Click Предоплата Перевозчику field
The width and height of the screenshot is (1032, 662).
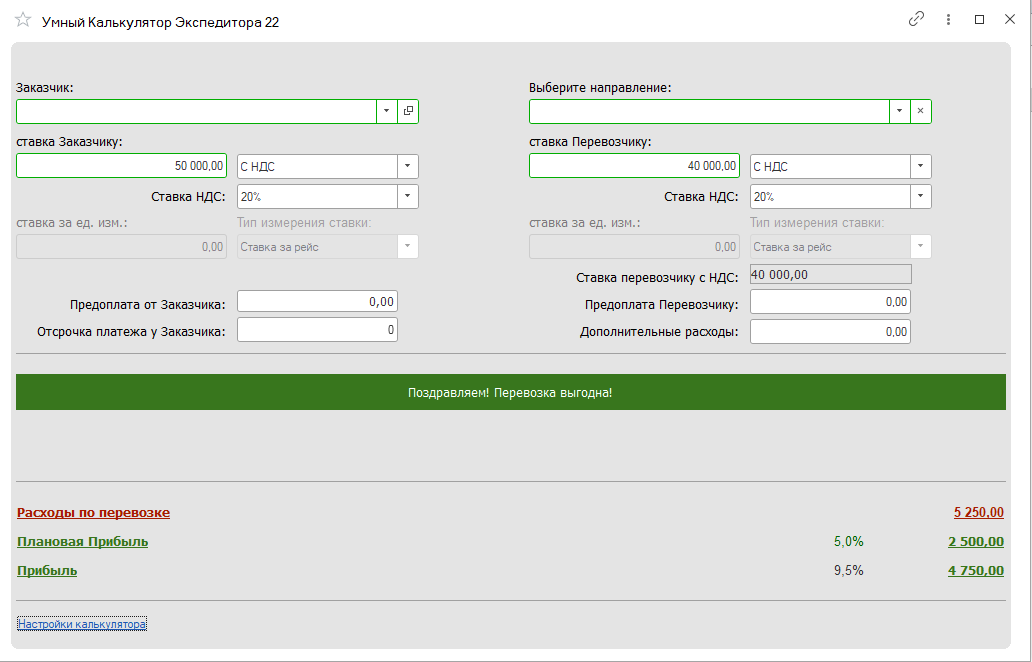(830, 301)
